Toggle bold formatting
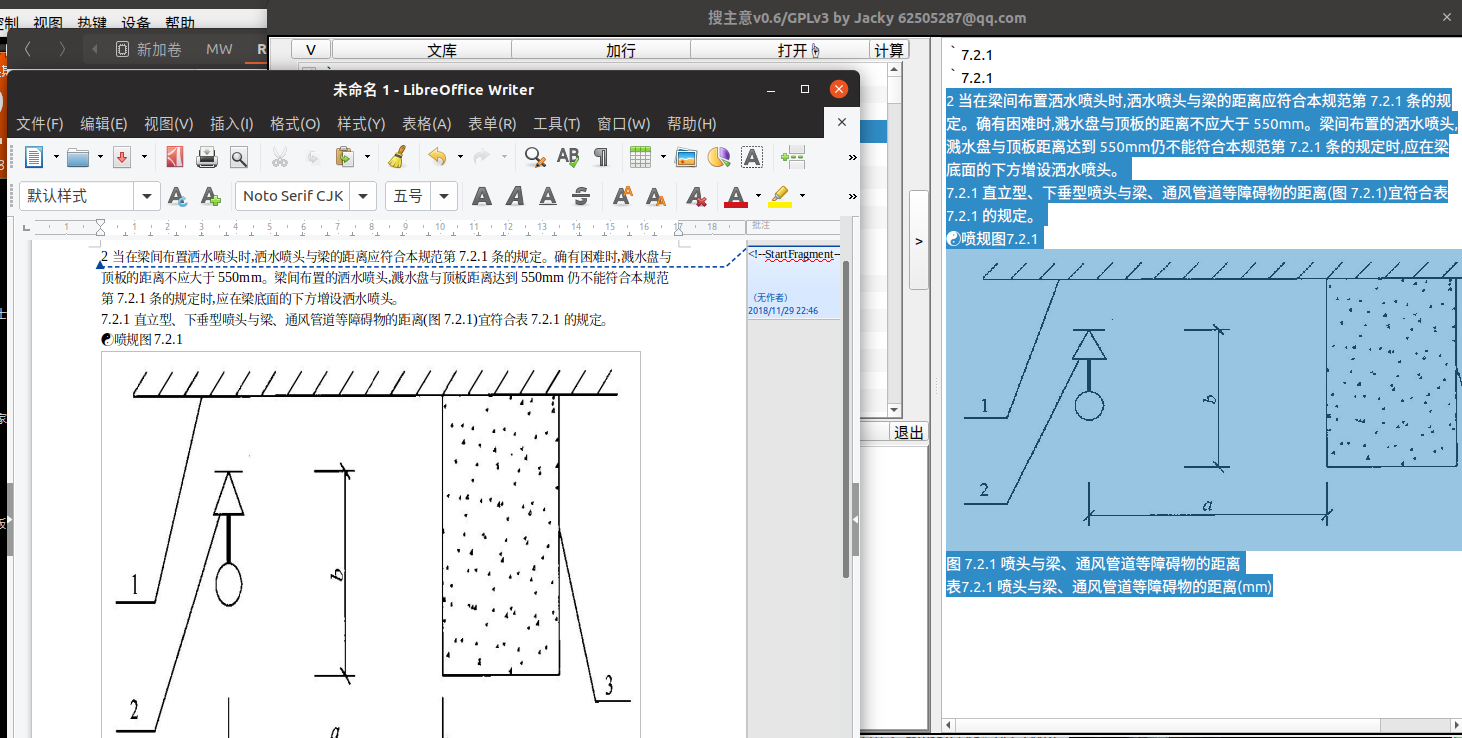1462x738 pixels. 481,196
